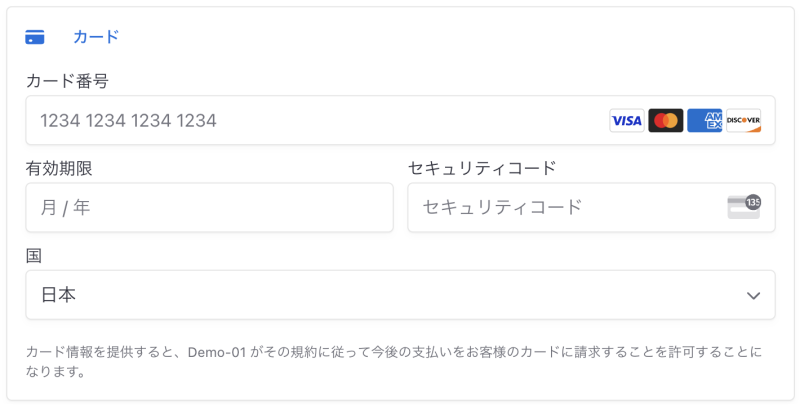
Task: Click the CVC card hint icon
Action: click(x=744, y=207)
